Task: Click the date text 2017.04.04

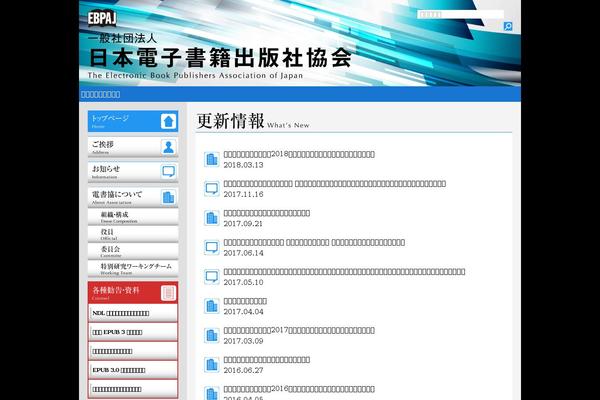Action: [243, 312]
